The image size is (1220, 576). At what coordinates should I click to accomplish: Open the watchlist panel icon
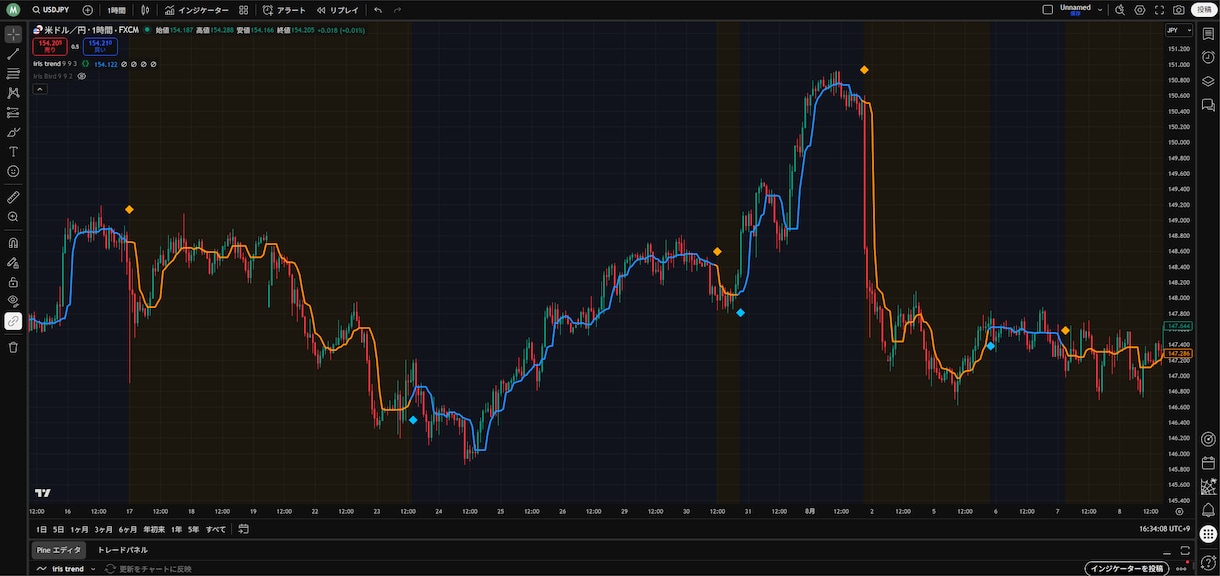1208,34
